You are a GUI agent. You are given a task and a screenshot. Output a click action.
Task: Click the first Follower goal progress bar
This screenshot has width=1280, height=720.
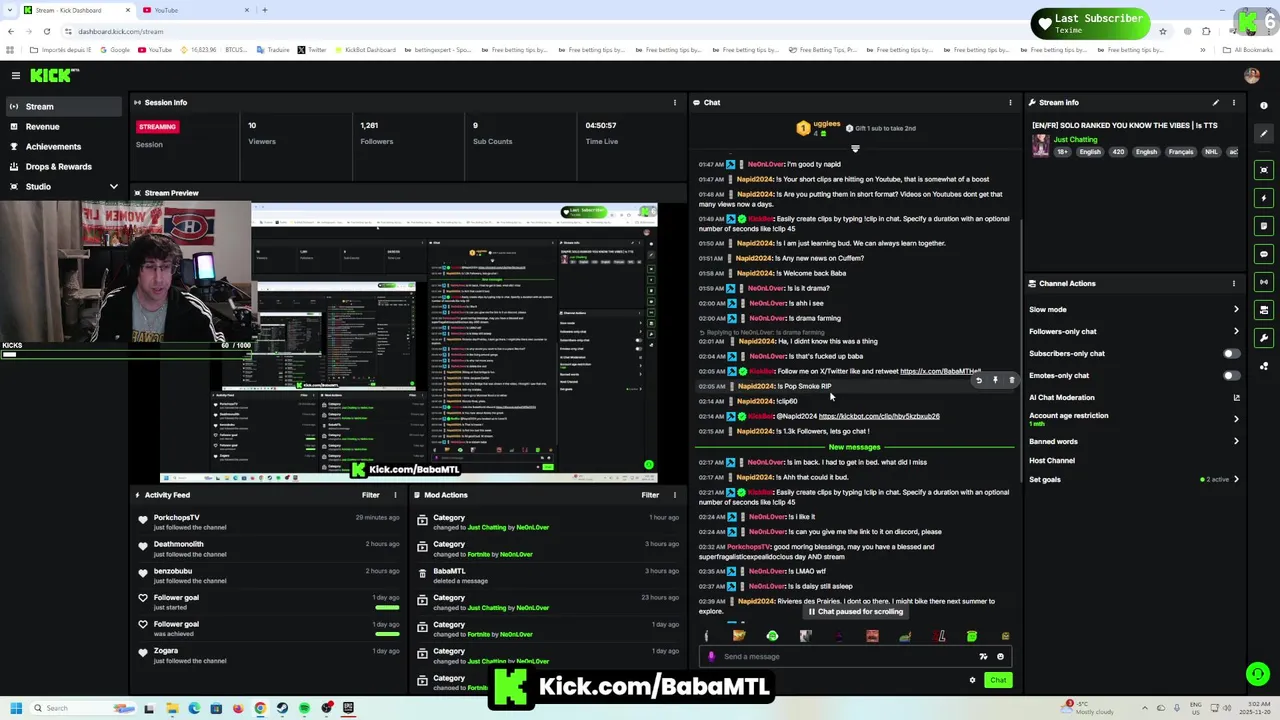[x=386, y=606]
